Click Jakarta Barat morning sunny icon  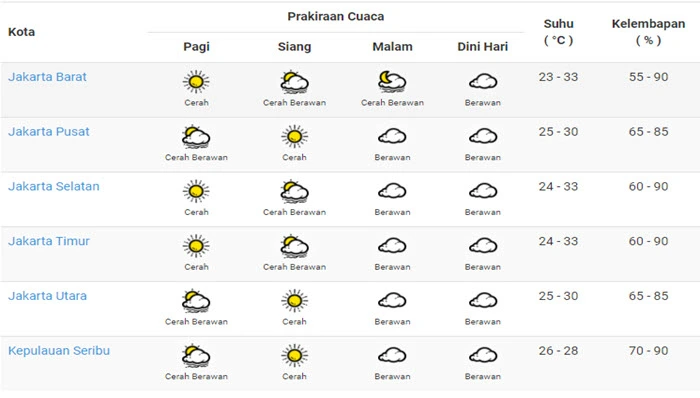pos(196,82)
